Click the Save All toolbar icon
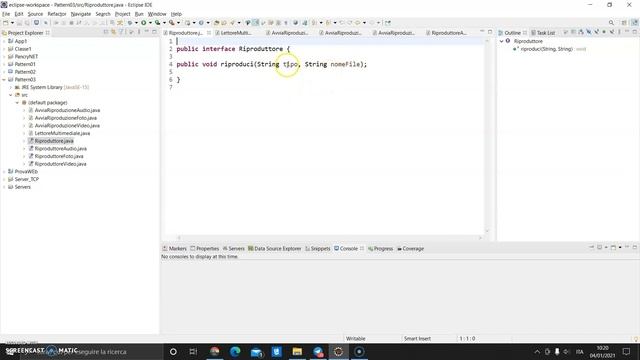The image size is (640, 360). 27,23
